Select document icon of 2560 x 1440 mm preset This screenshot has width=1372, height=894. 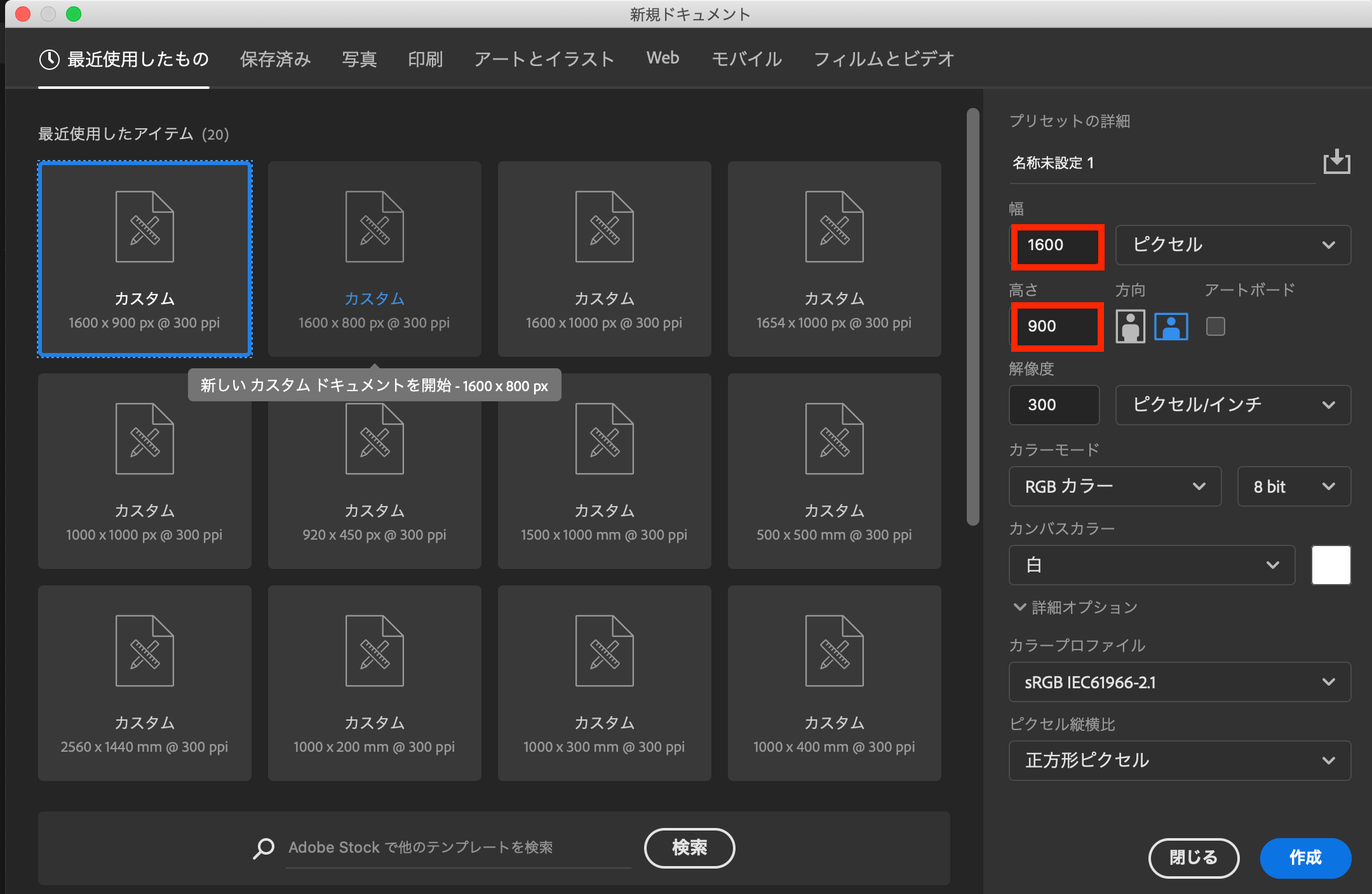click(144, 651)
